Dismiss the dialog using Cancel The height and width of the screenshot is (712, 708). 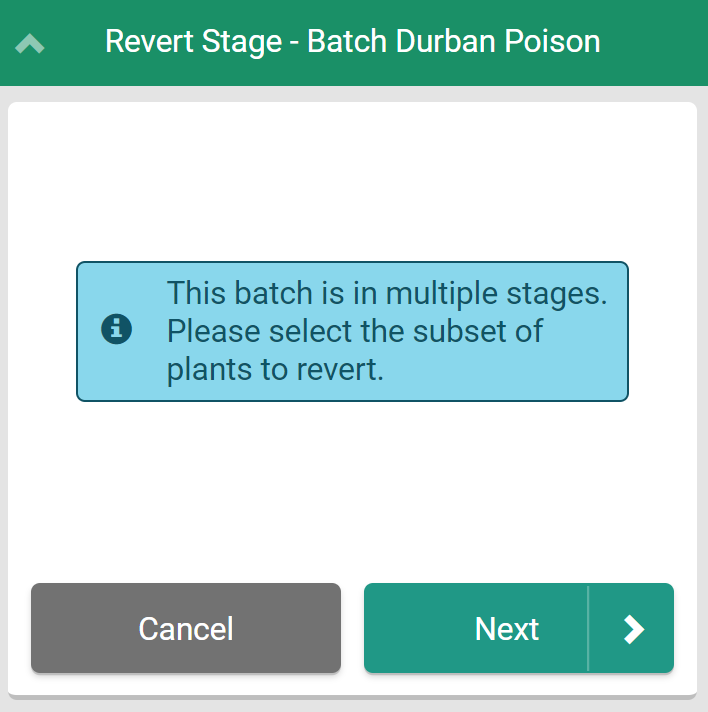point(186,628)
